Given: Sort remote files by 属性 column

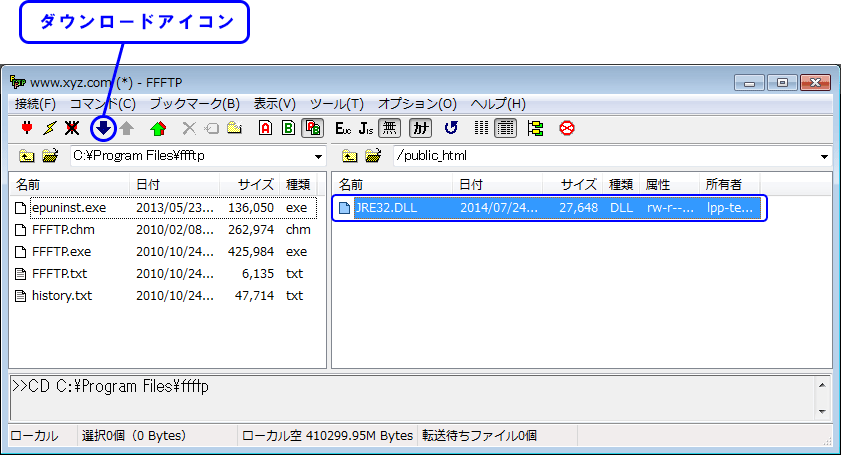Looking at the screenshot, I should [669, 185].
